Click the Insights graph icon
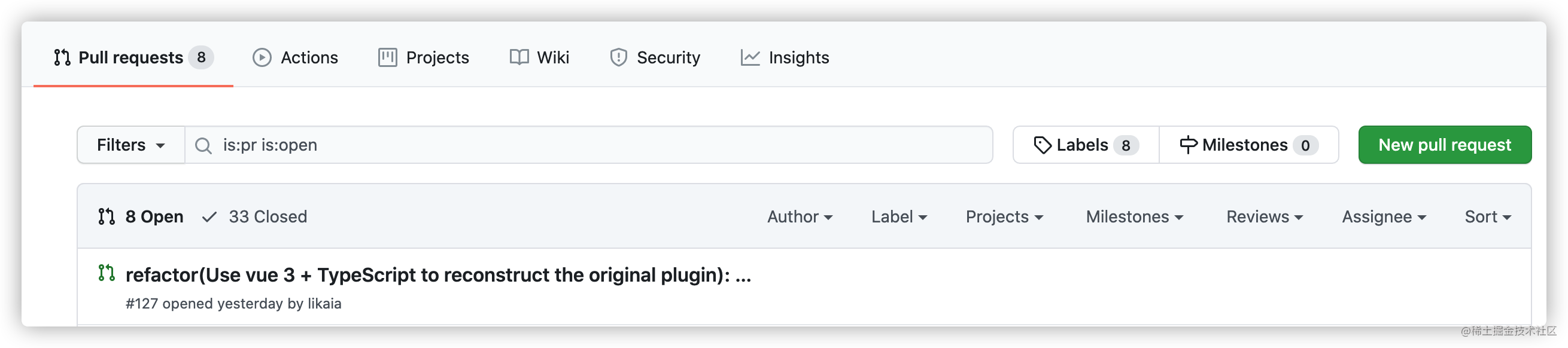1568x348 pixels. coord(750,58)
